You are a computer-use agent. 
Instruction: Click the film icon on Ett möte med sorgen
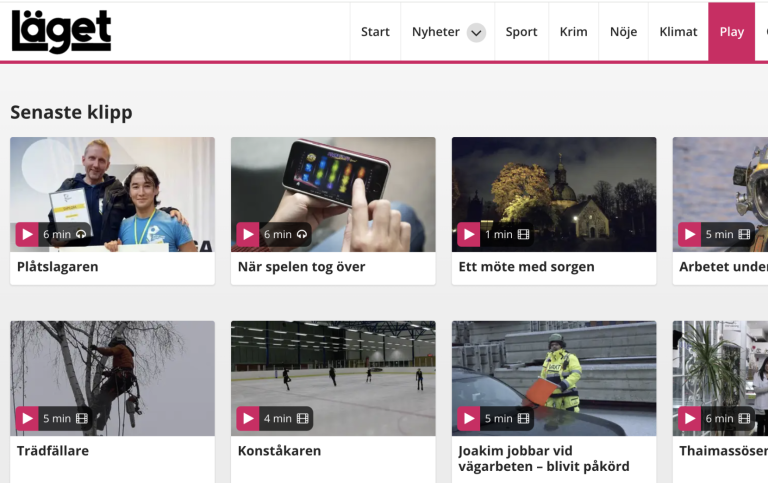(524, 235)
